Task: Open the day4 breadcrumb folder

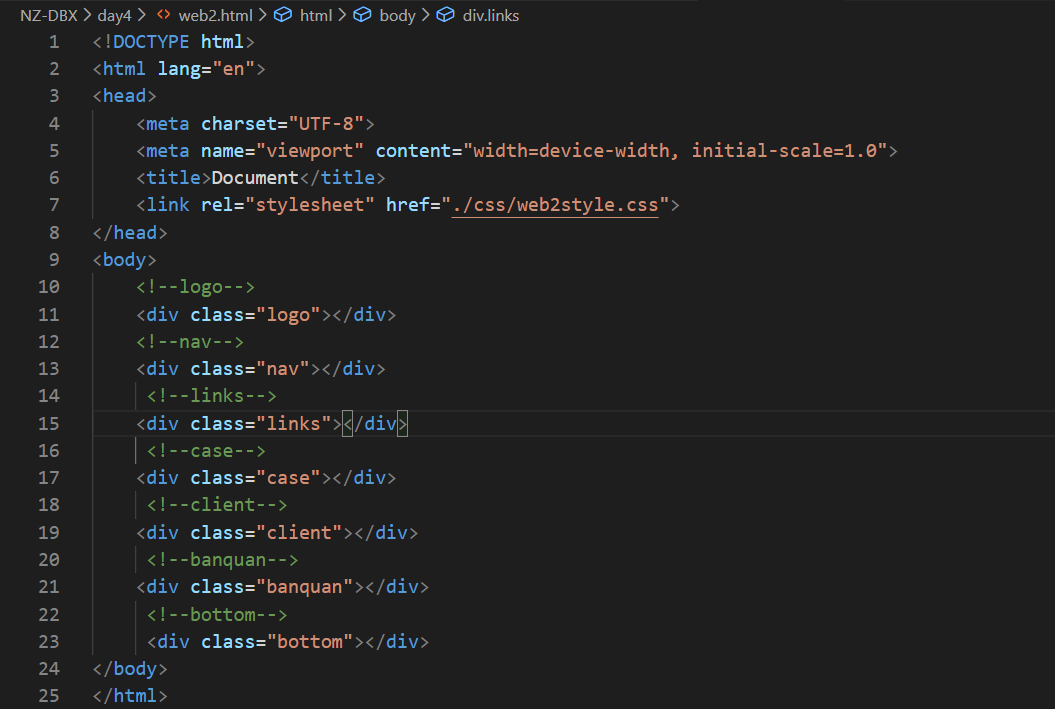Action: click(x=114, y=15)
